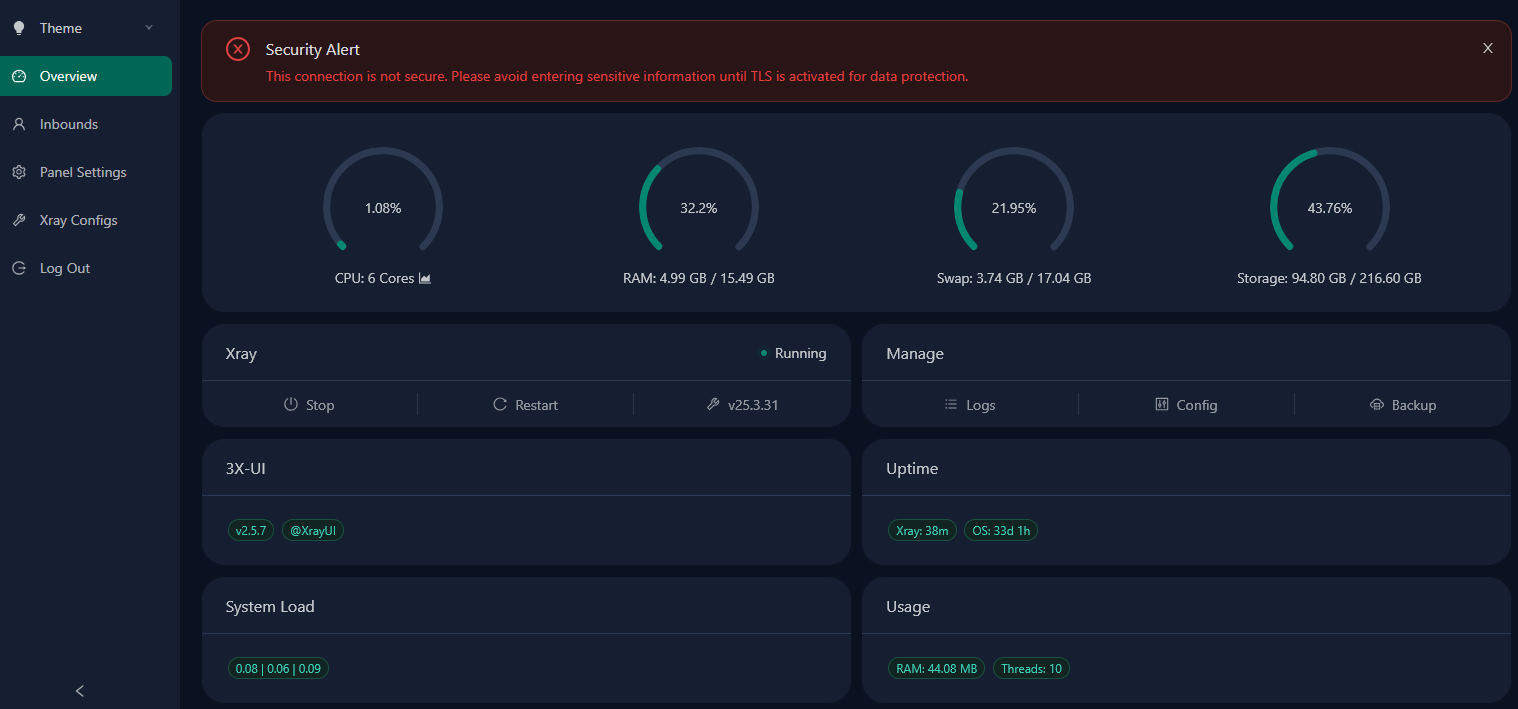Image resolution: width=1518 pixels, height=709 pixels.
Task: Restart the Xray service
Action: click(x=526, y=404)
